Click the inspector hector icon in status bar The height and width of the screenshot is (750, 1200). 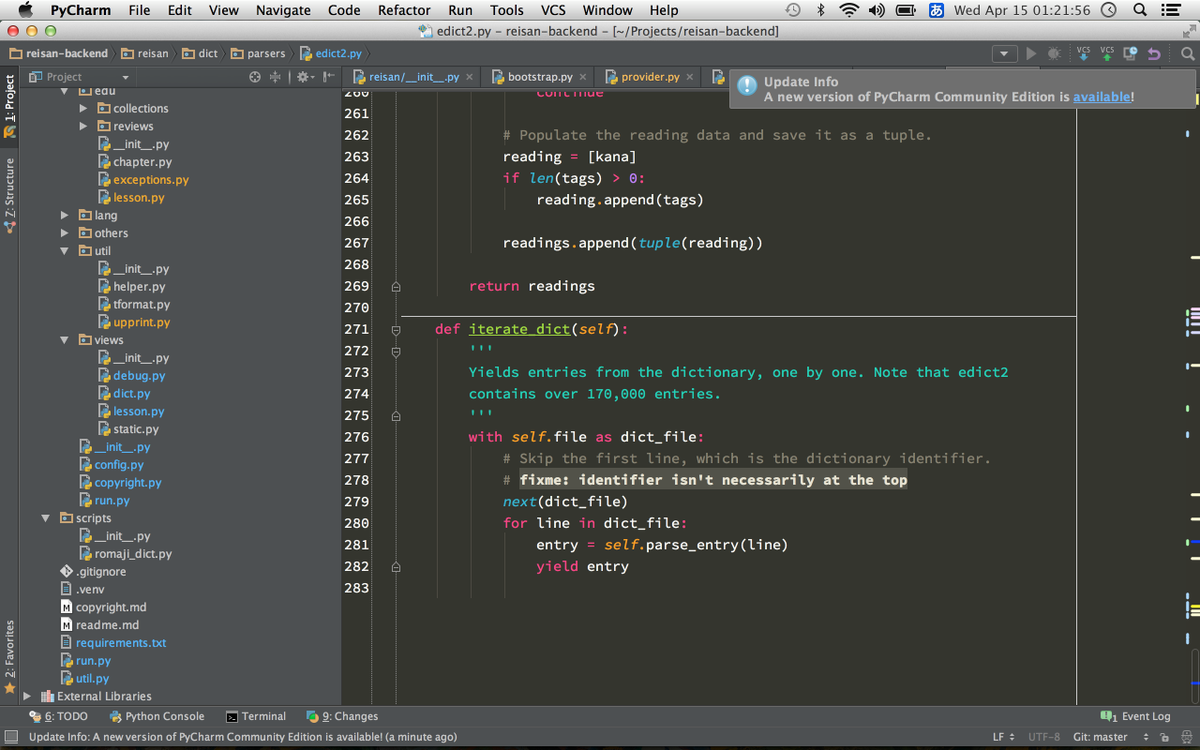tap(1185, 737)
